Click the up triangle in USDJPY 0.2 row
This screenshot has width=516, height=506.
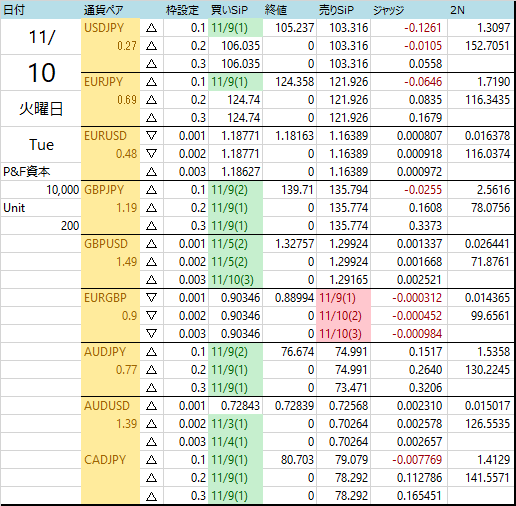[152, 46]
